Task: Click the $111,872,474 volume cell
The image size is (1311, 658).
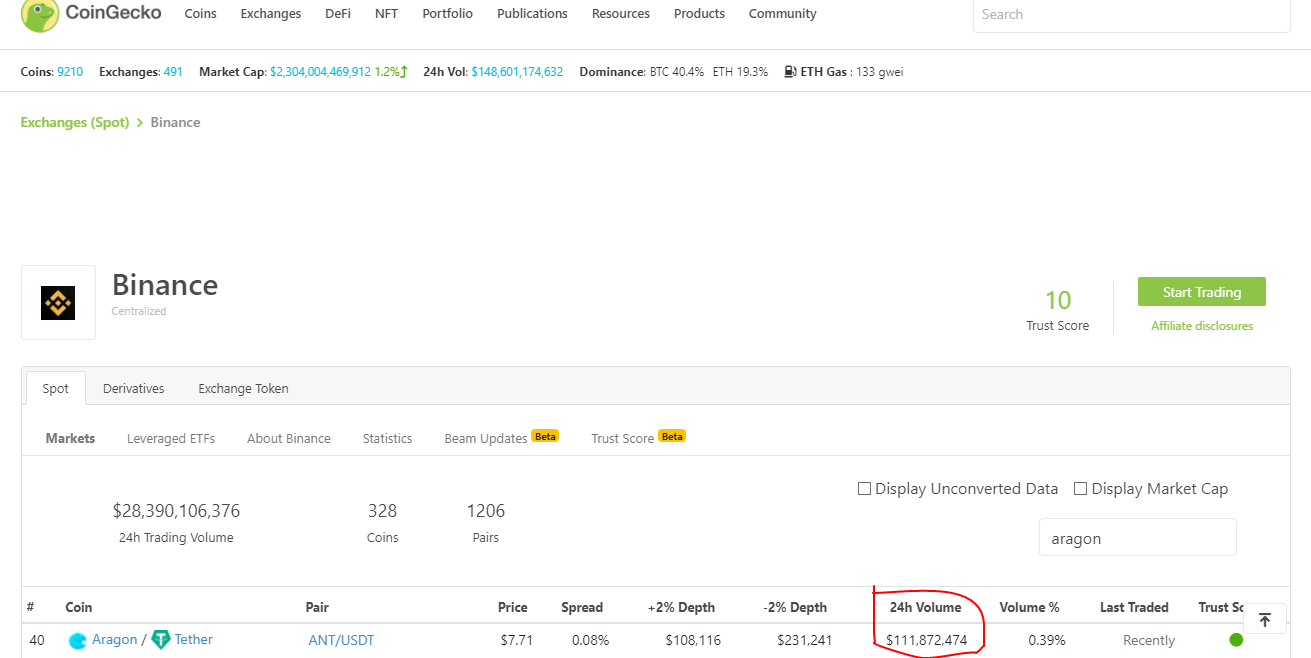Action: coord(926,640)
